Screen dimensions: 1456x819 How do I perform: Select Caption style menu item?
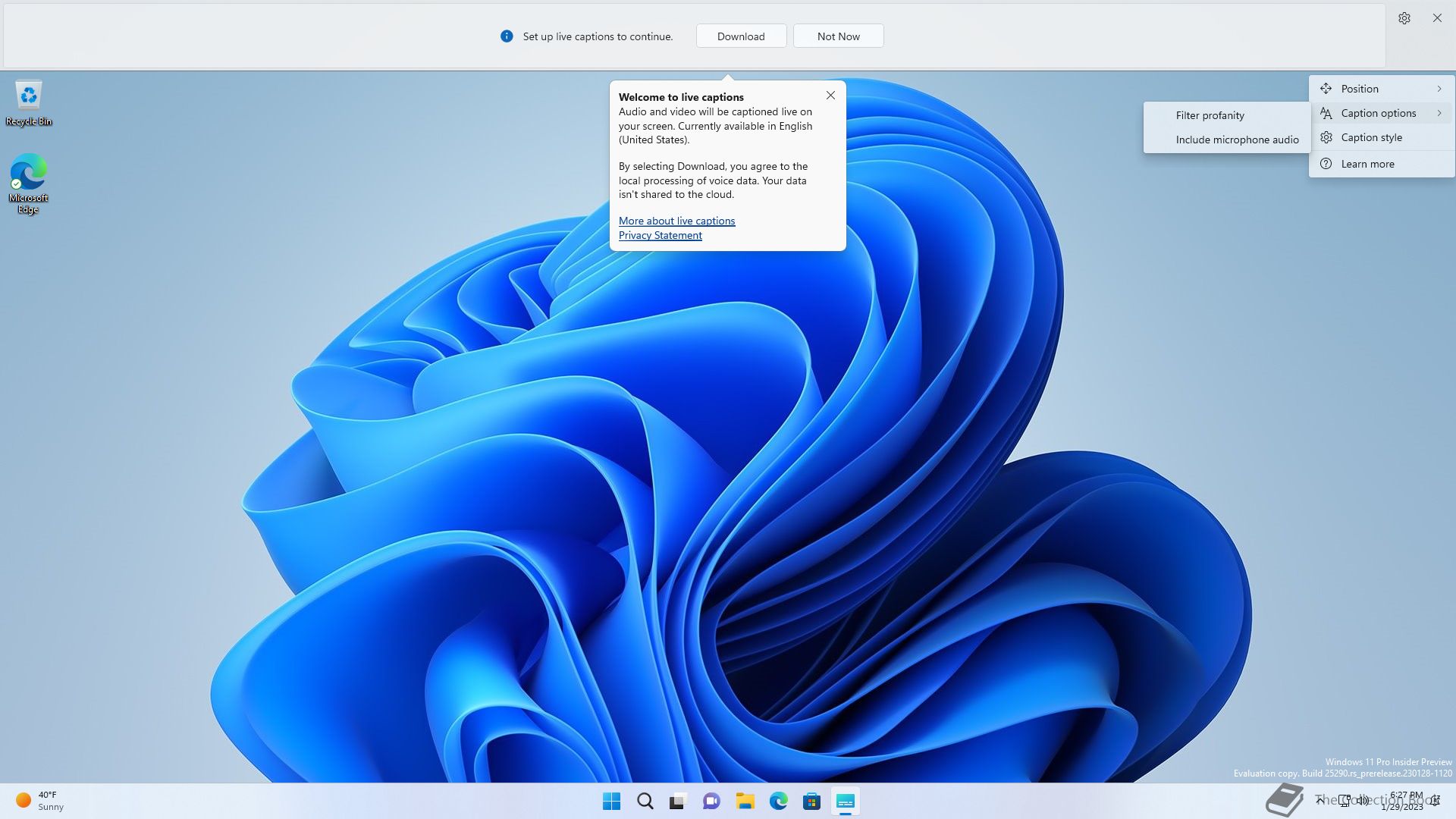pos(1371,137)
